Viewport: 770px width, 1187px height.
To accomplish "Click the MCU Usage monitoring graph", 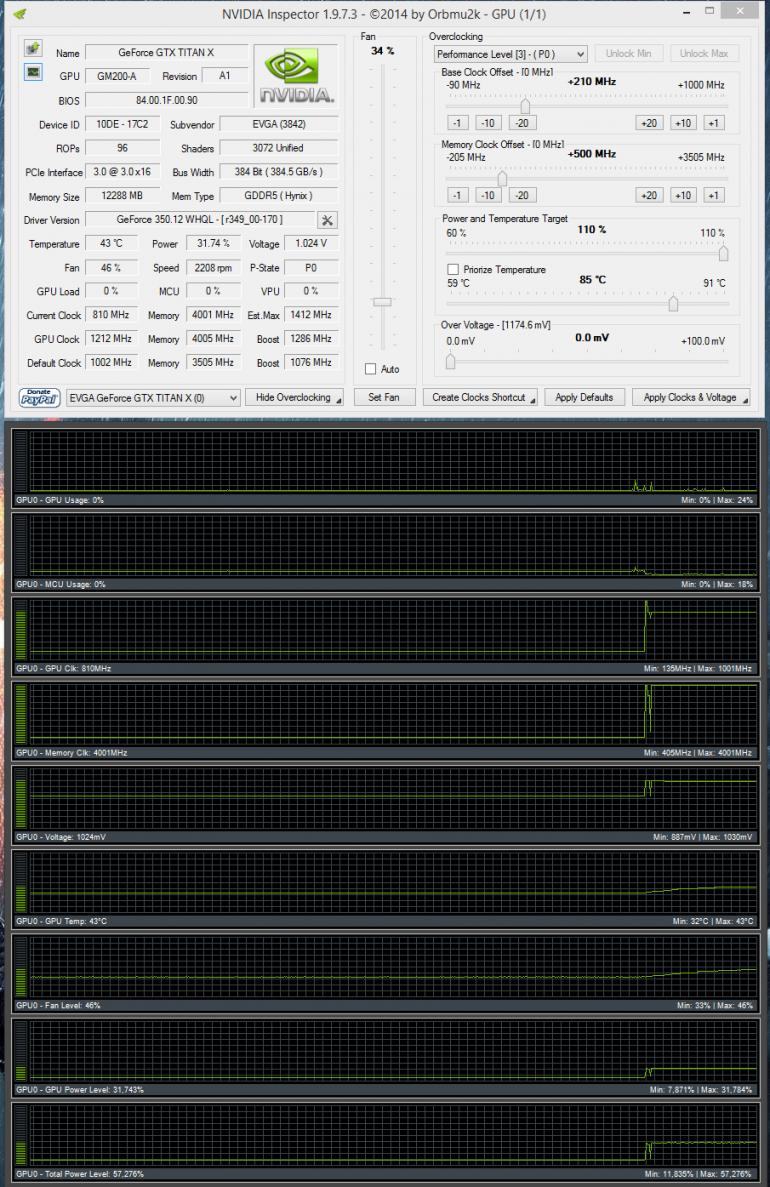I will [386, 551].
